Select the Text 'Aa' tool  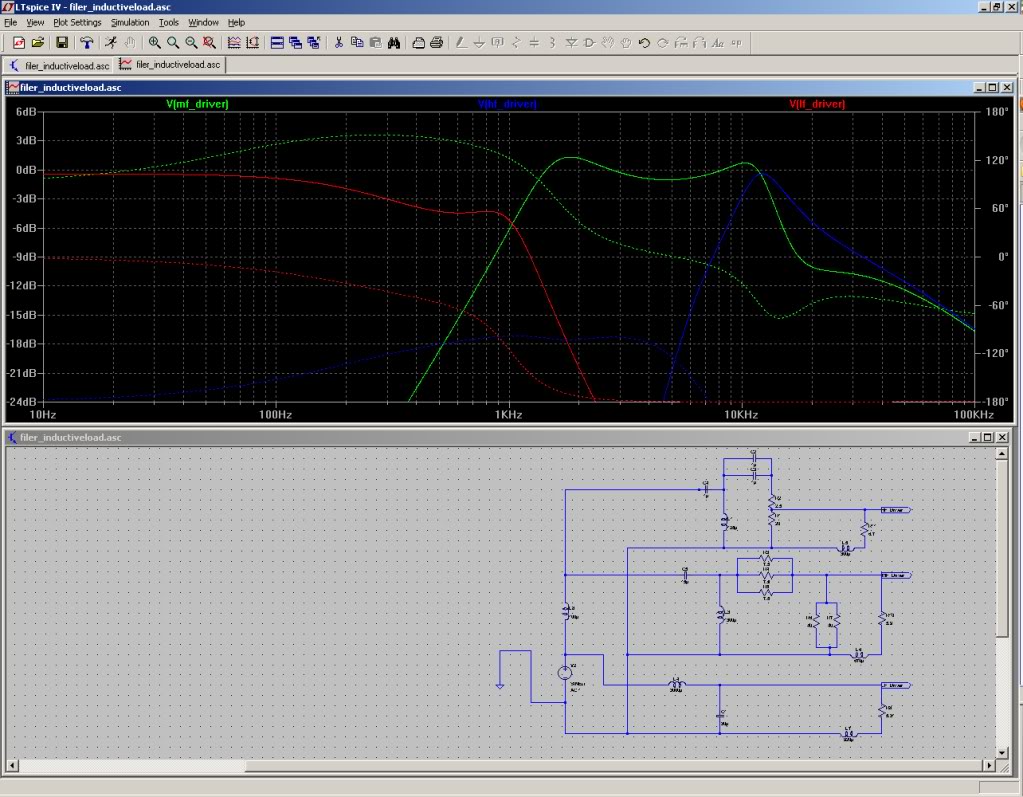point(718,43)
